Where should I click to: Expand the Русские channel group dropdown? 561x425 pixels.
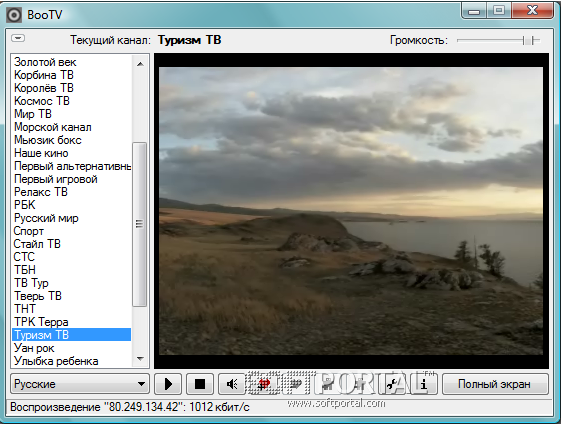[x=79, y=384]
